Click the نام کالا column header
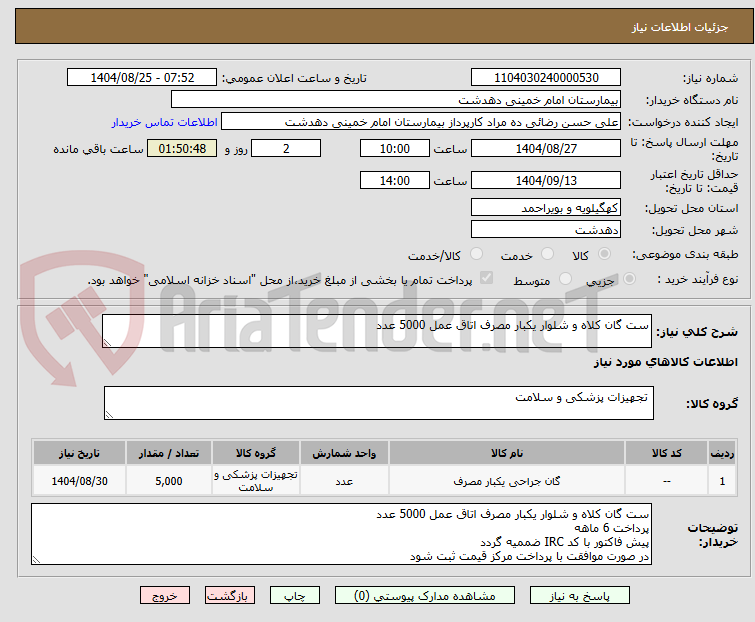 (x=507, y=453)
